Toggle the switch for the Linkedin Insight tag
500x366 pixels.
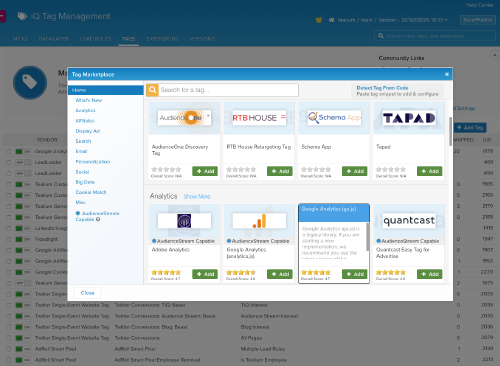[x=23, y=228]
